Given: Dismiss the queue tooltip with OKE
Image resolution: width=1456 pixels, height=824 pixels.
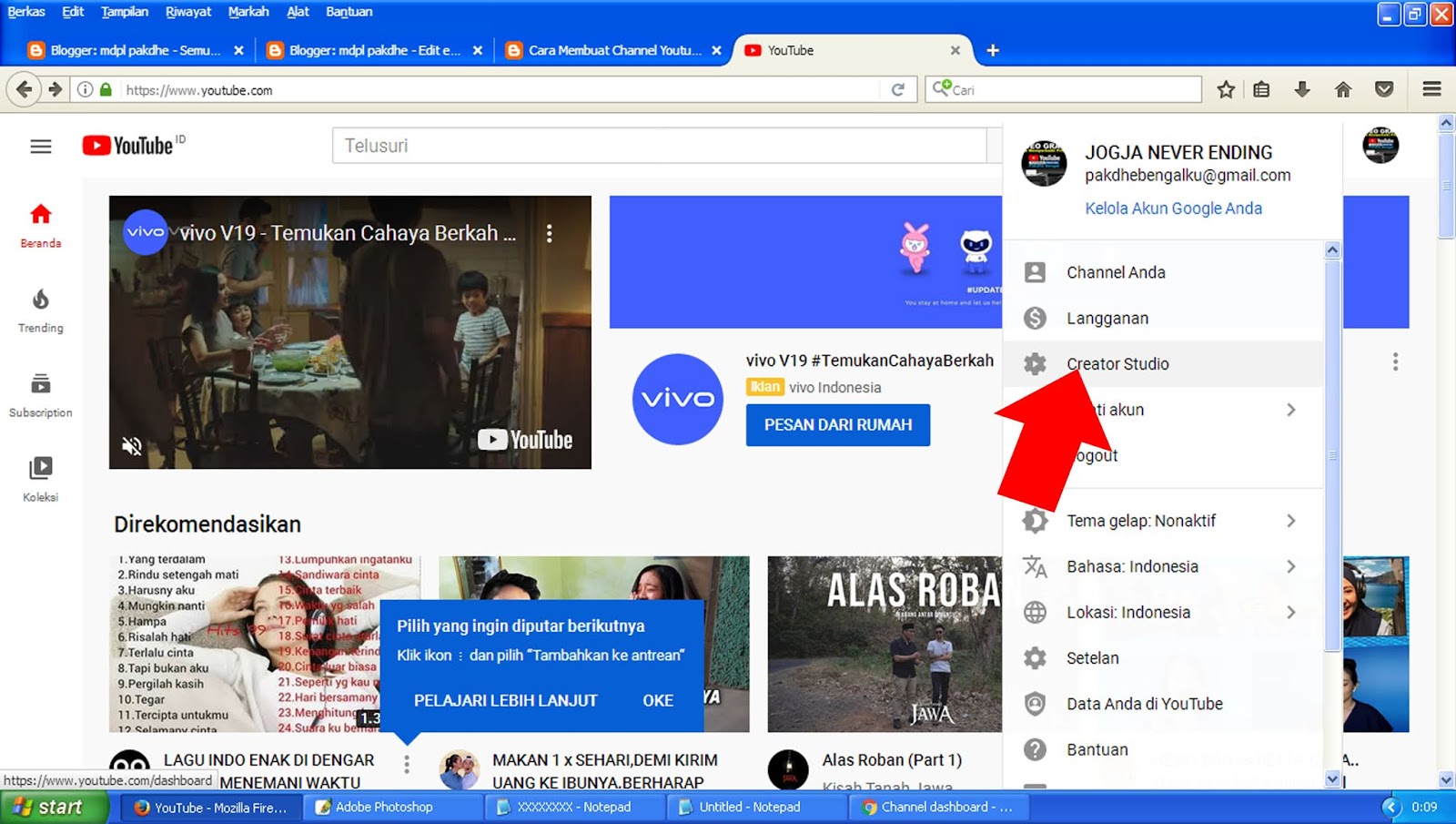Looking at the screenshot, I should click(658, 701).
